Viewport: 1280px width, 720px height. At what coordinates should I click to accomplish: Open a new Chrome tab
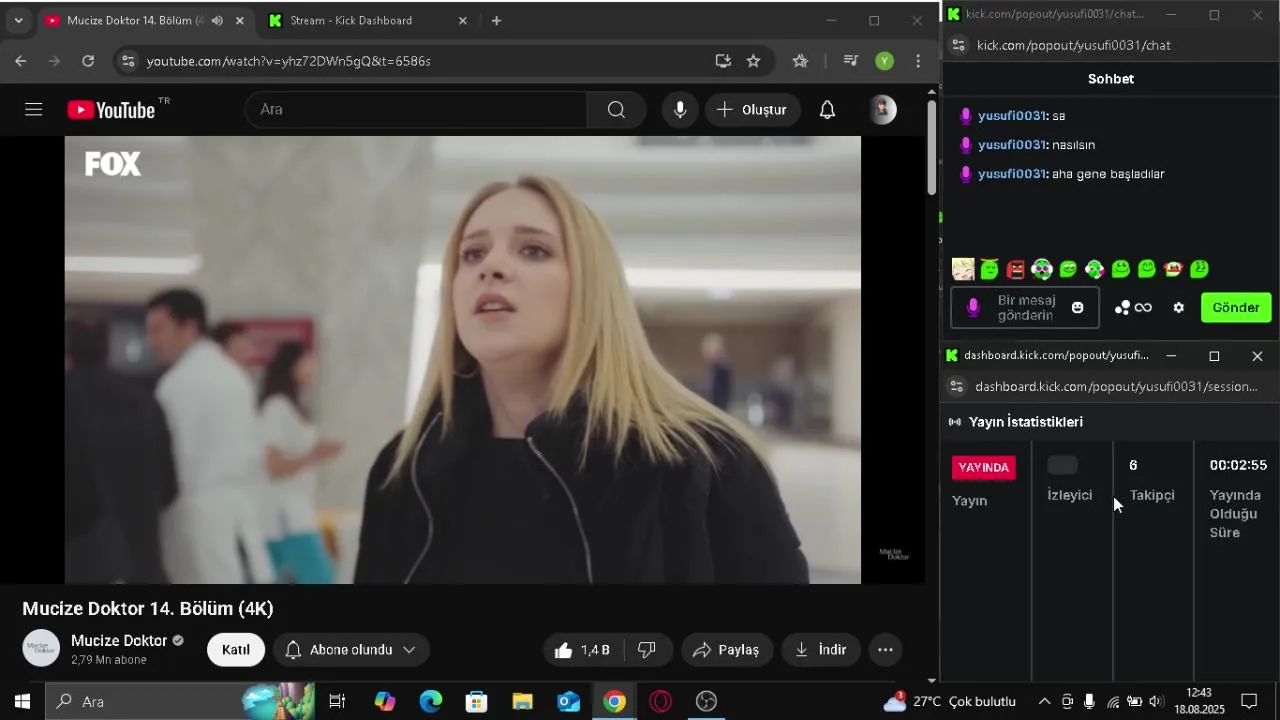[x=497, y=21]
